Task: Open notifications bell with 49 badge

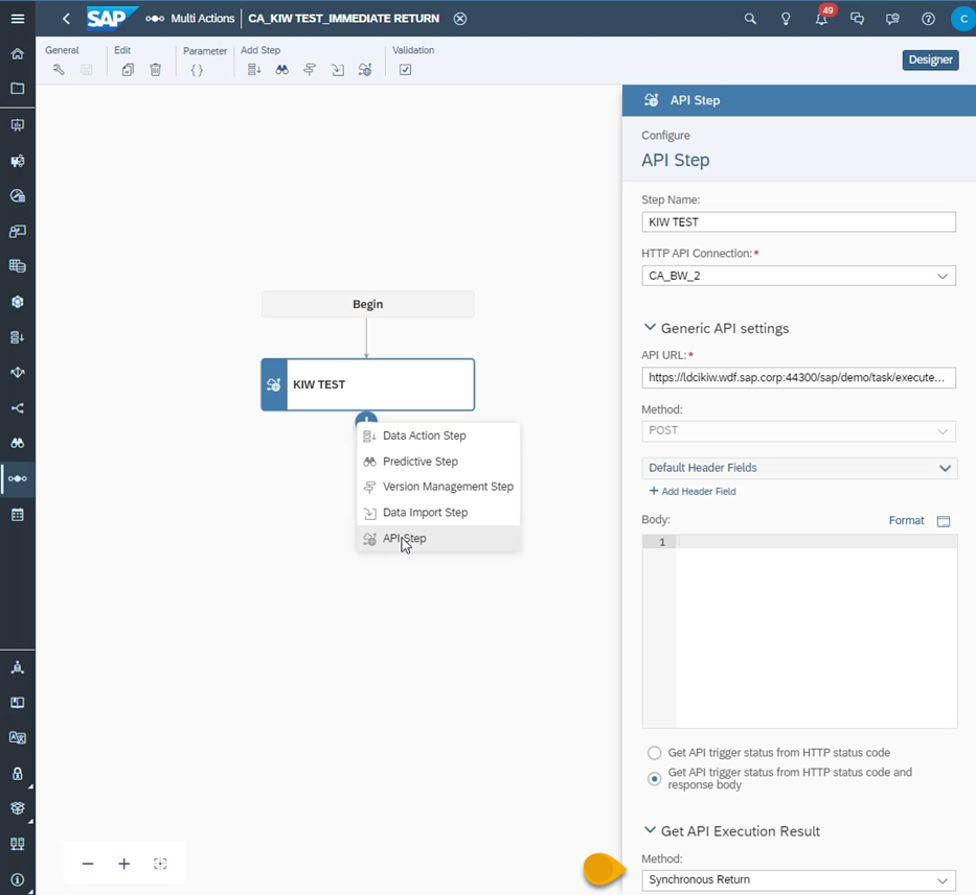Action: point(822,19)
